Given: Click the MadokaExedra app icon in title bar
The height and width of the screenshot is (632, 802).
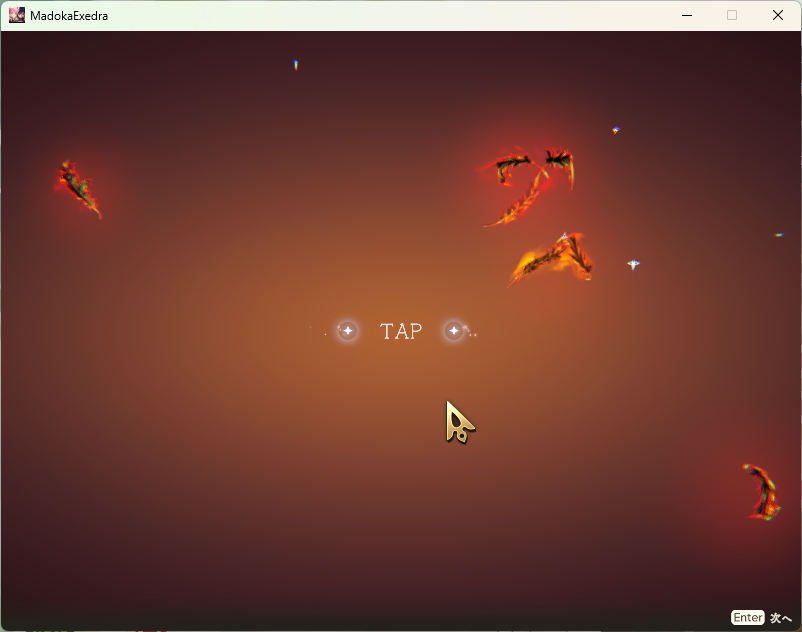Looking at the screenshot, I should tap(17, 15).
